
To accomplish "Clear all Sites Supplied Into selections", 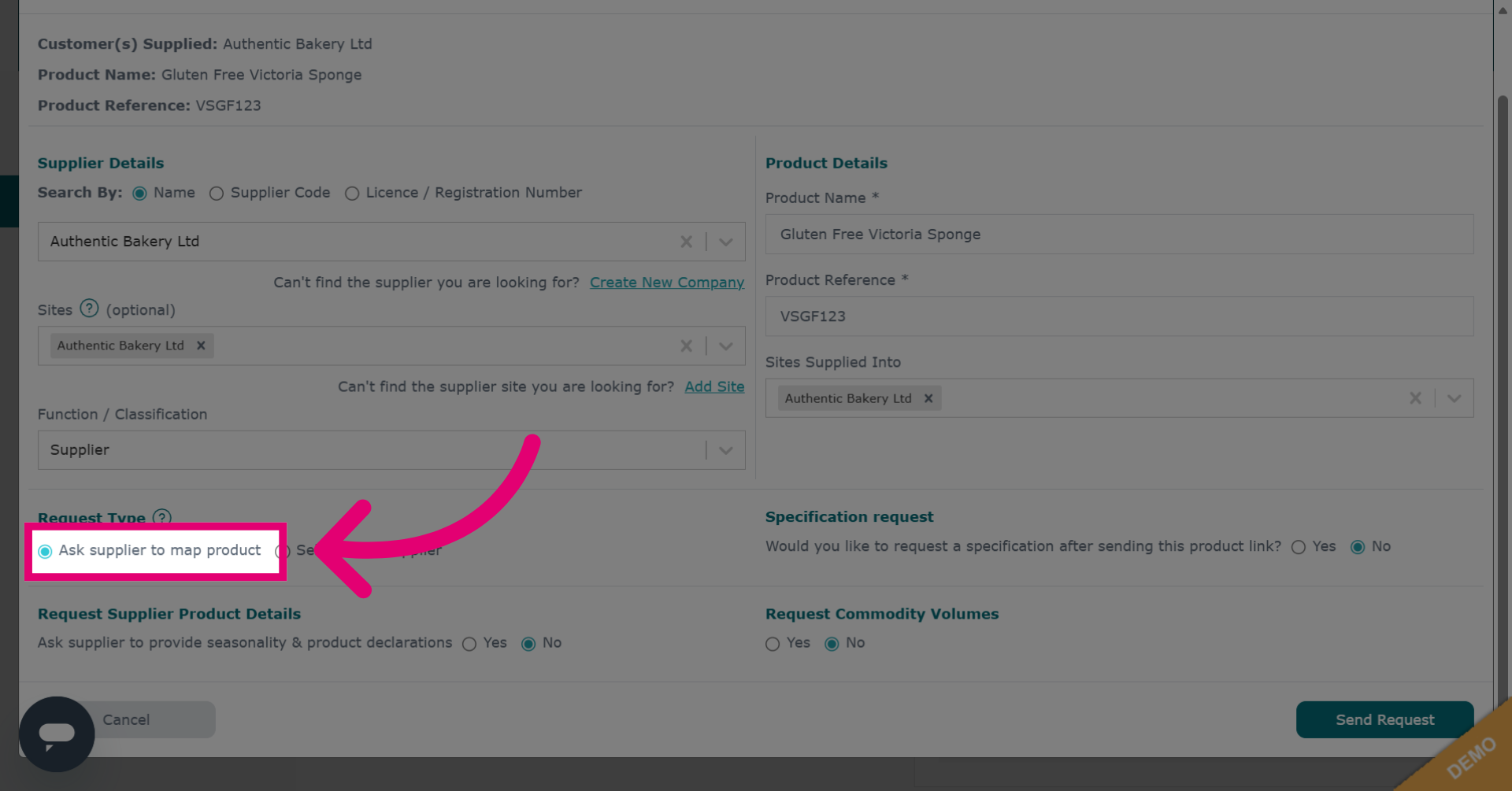I will [1415, 398].
